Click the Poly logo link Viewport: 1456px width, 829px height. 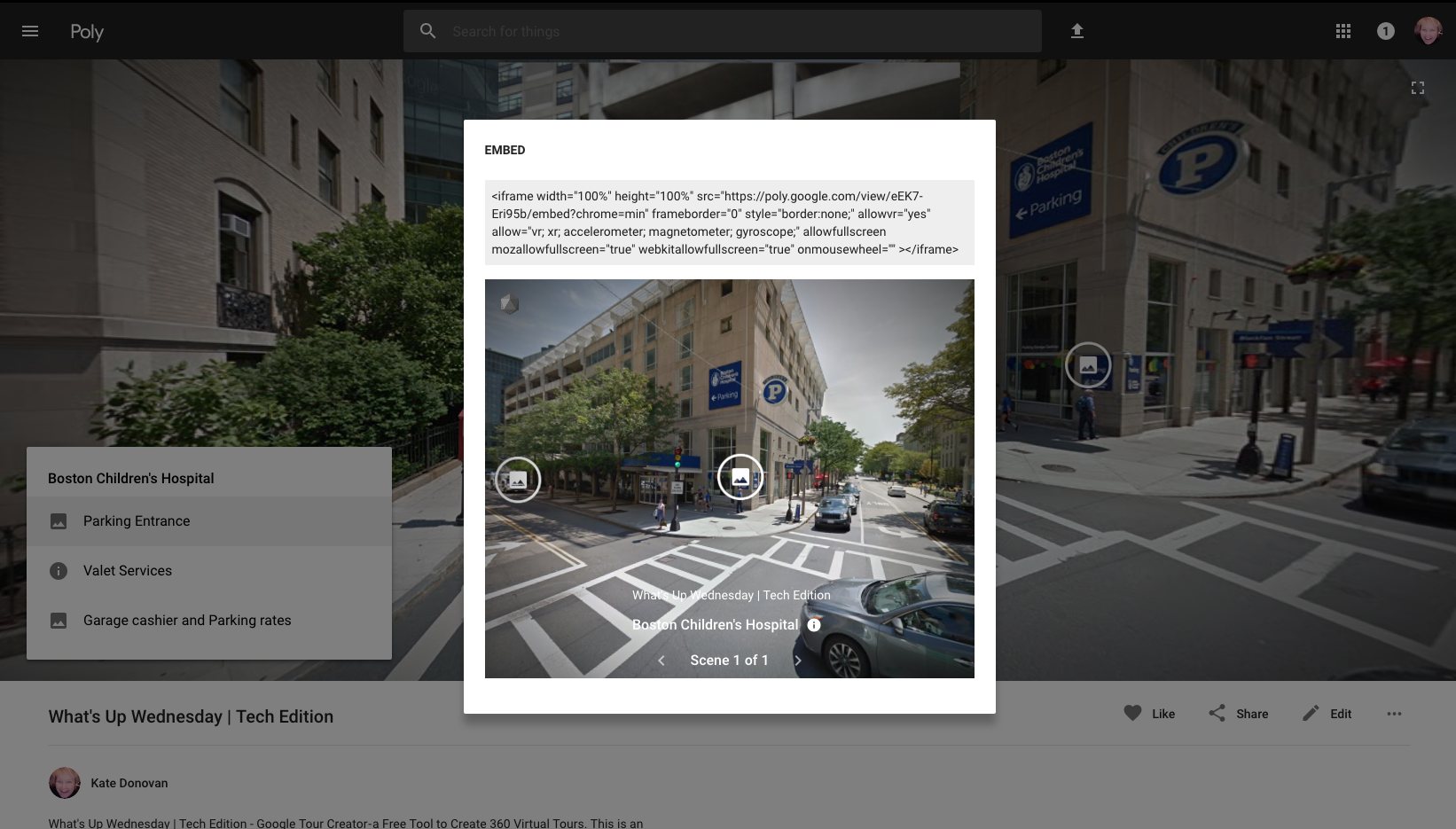coord(87,32)
